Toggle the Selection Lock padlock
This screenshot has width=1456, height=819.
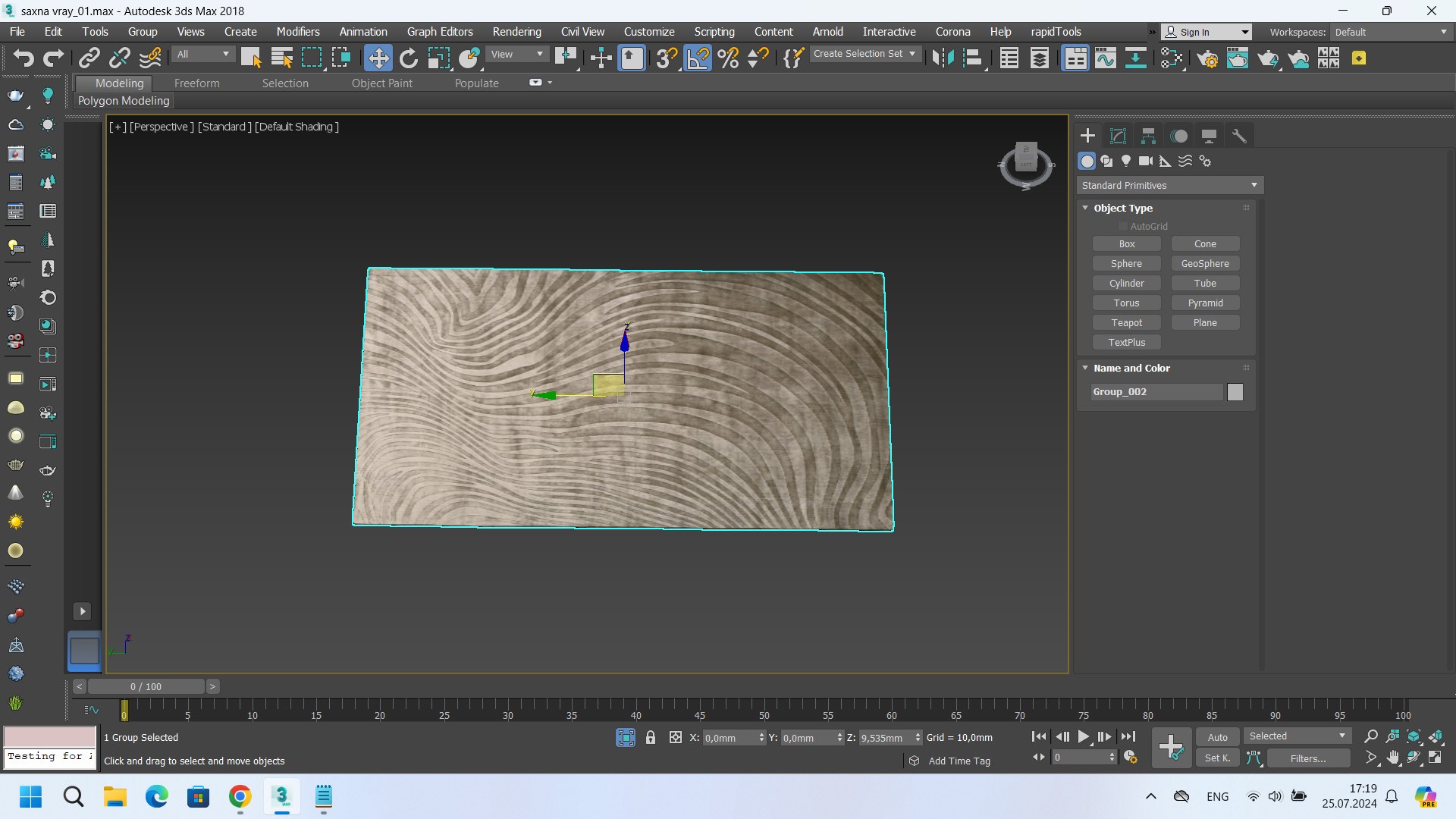click(x=650, y=737)
